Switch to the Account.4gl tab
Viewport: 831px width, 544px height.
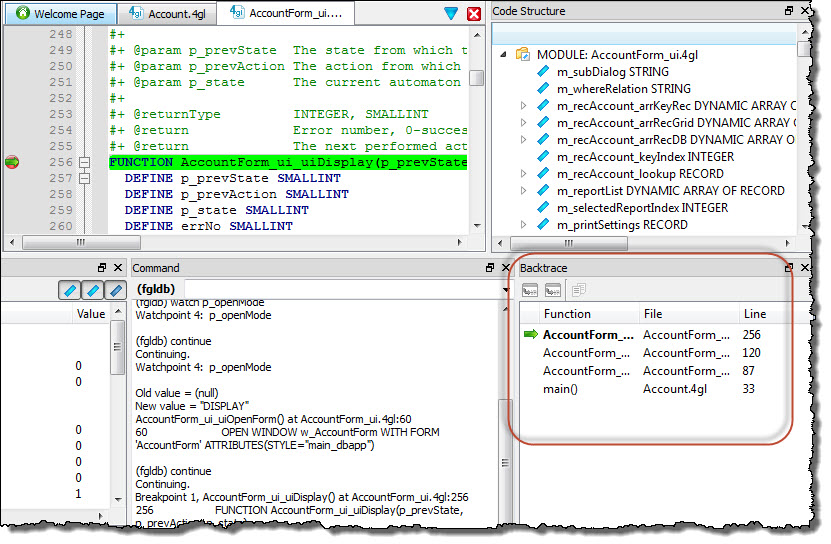coord(172,14)
